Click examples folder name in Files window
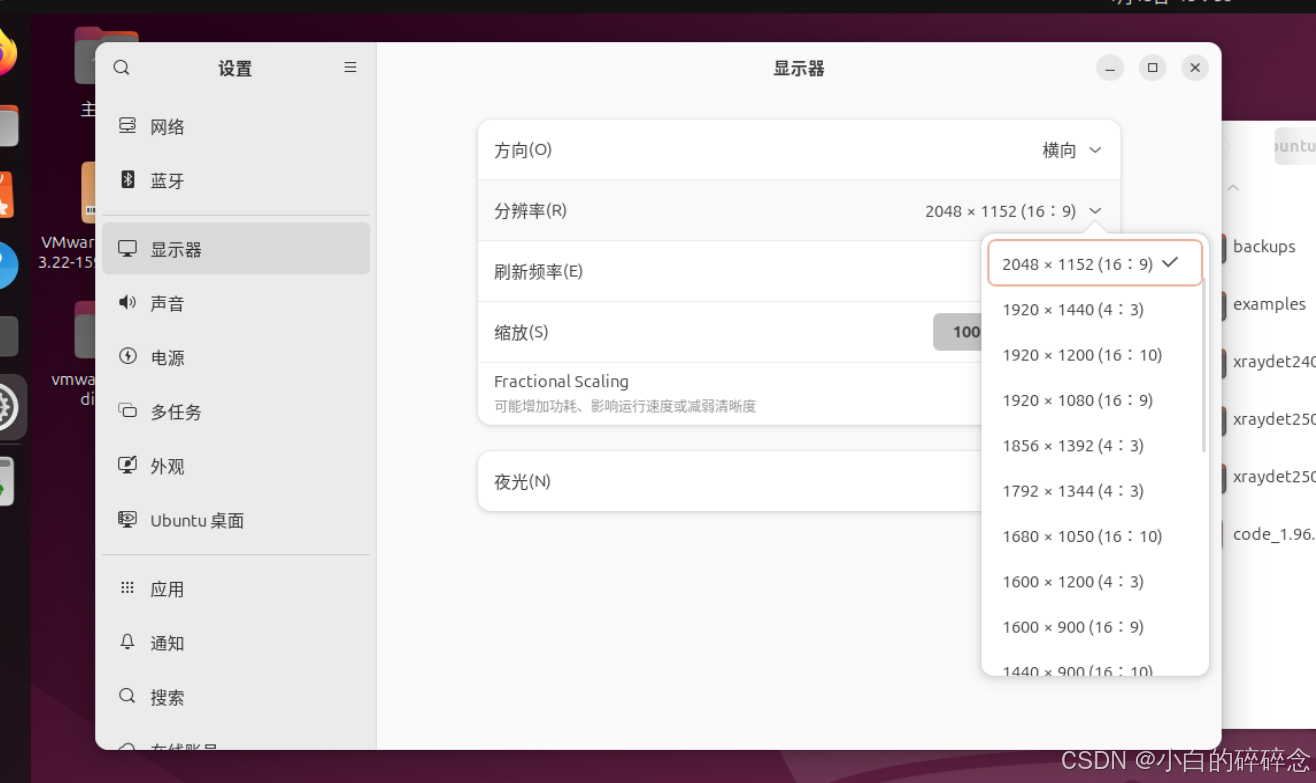 click(1269, 304)
